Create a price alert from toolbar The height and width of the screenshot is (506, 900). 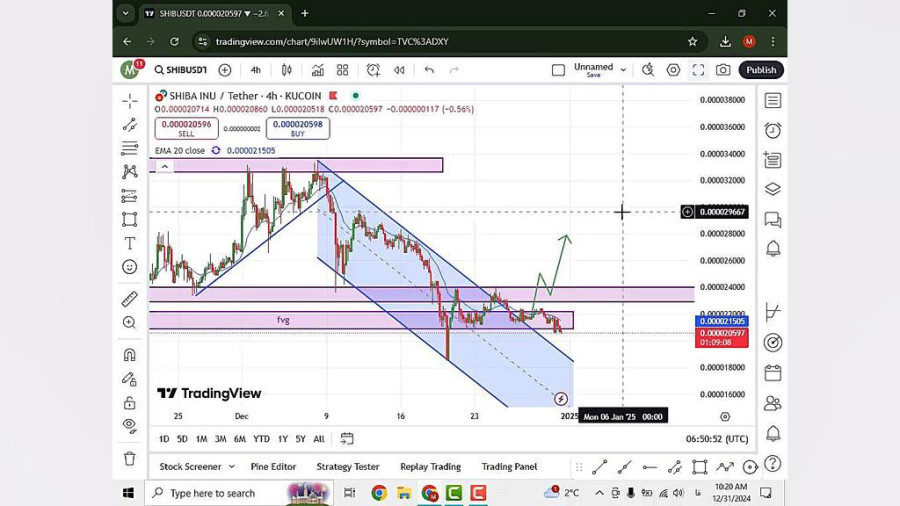coord(373,70)
